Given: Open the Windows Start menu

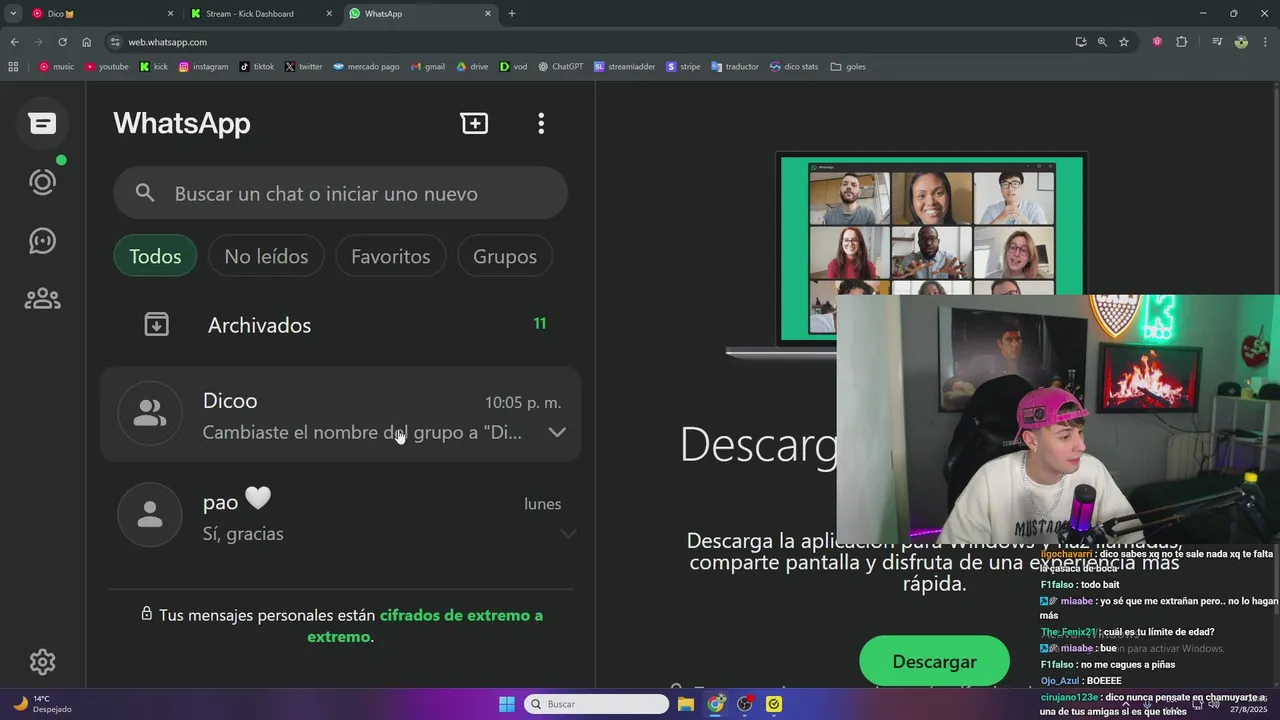Looking at the screenshot, I should 506,704.
